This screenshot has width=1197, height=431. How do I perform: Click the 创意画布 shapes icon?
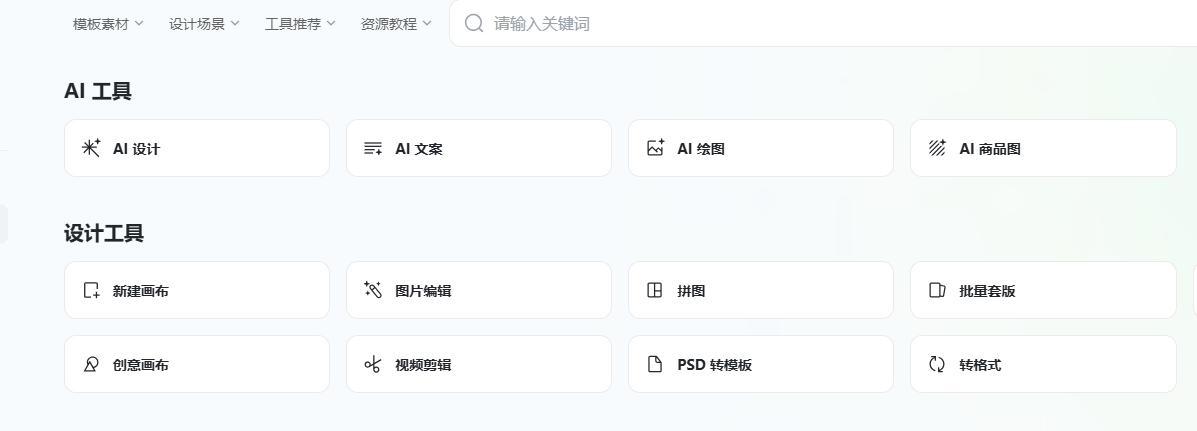click(x=91, y=365)
